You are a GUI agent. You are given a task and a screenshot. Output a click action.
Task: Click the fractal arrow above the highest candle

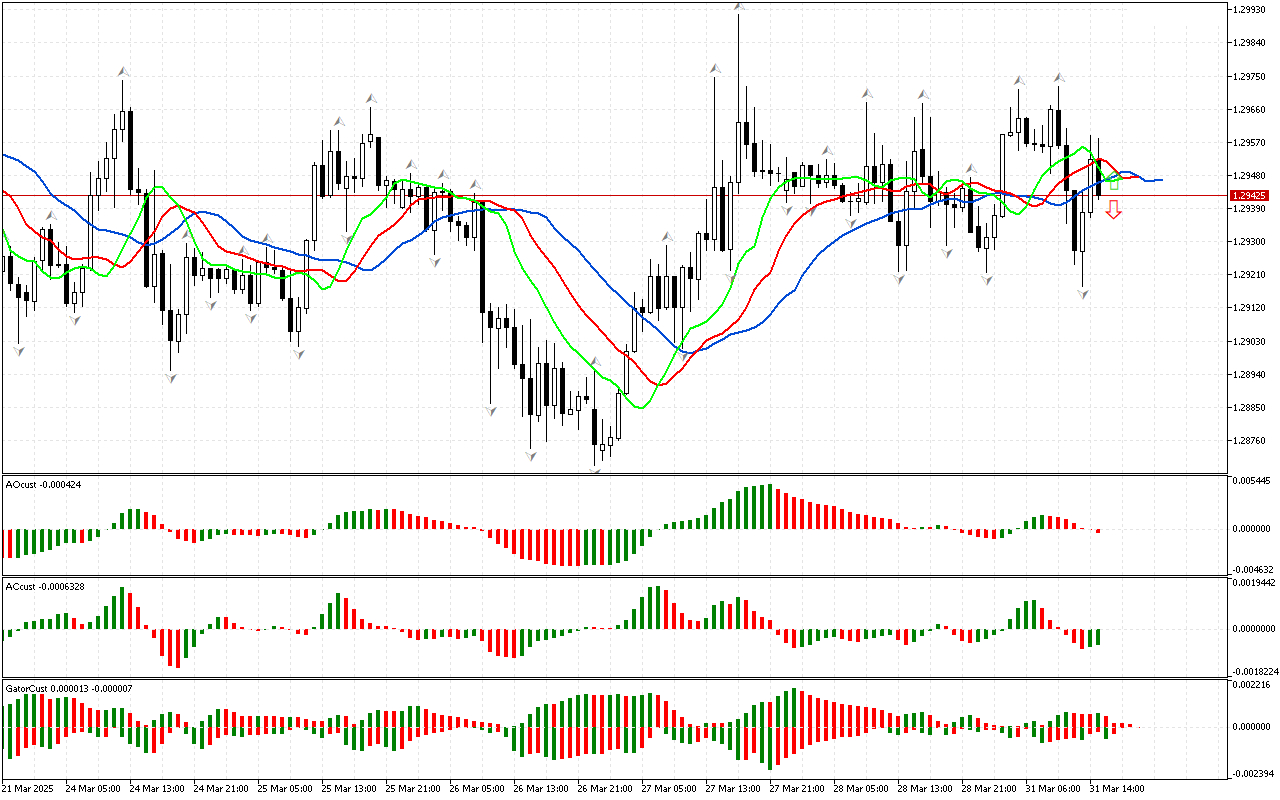click(x=738, y=7)
